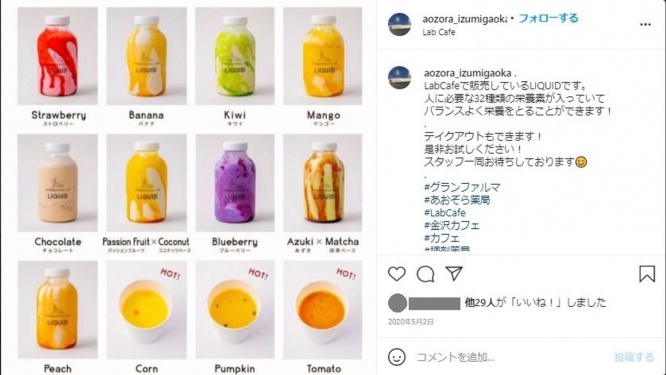The height and width of the screenshot is (375, 666).
Task: Open the commenter avatar beside the caption
Action: pyautogui.click(x=400, y=78)
